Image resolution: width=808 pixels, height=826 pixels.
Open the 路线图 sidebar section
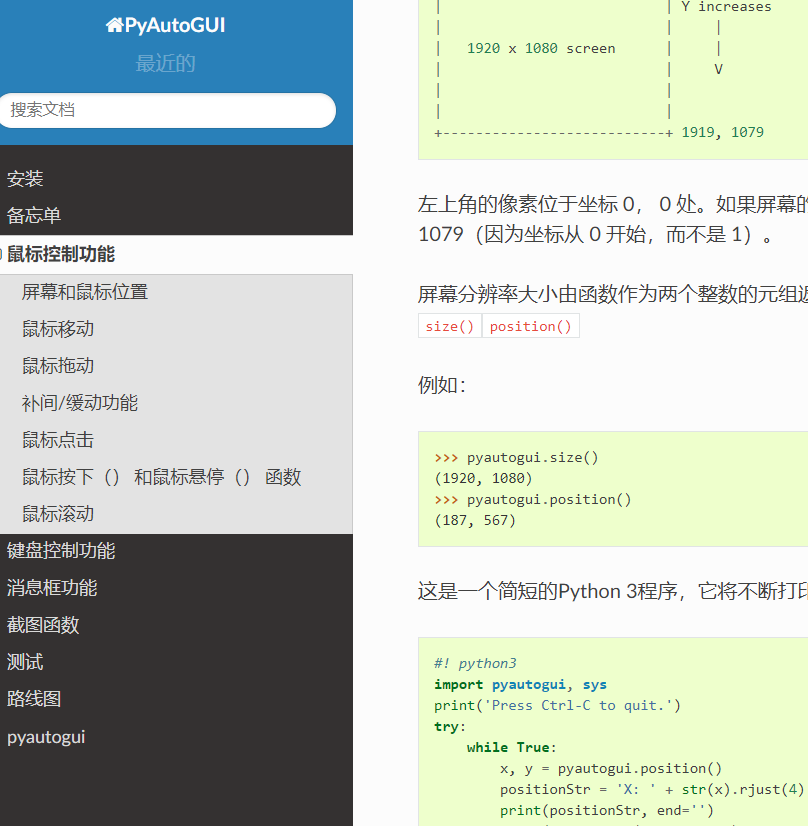click(x=34, y=699)
